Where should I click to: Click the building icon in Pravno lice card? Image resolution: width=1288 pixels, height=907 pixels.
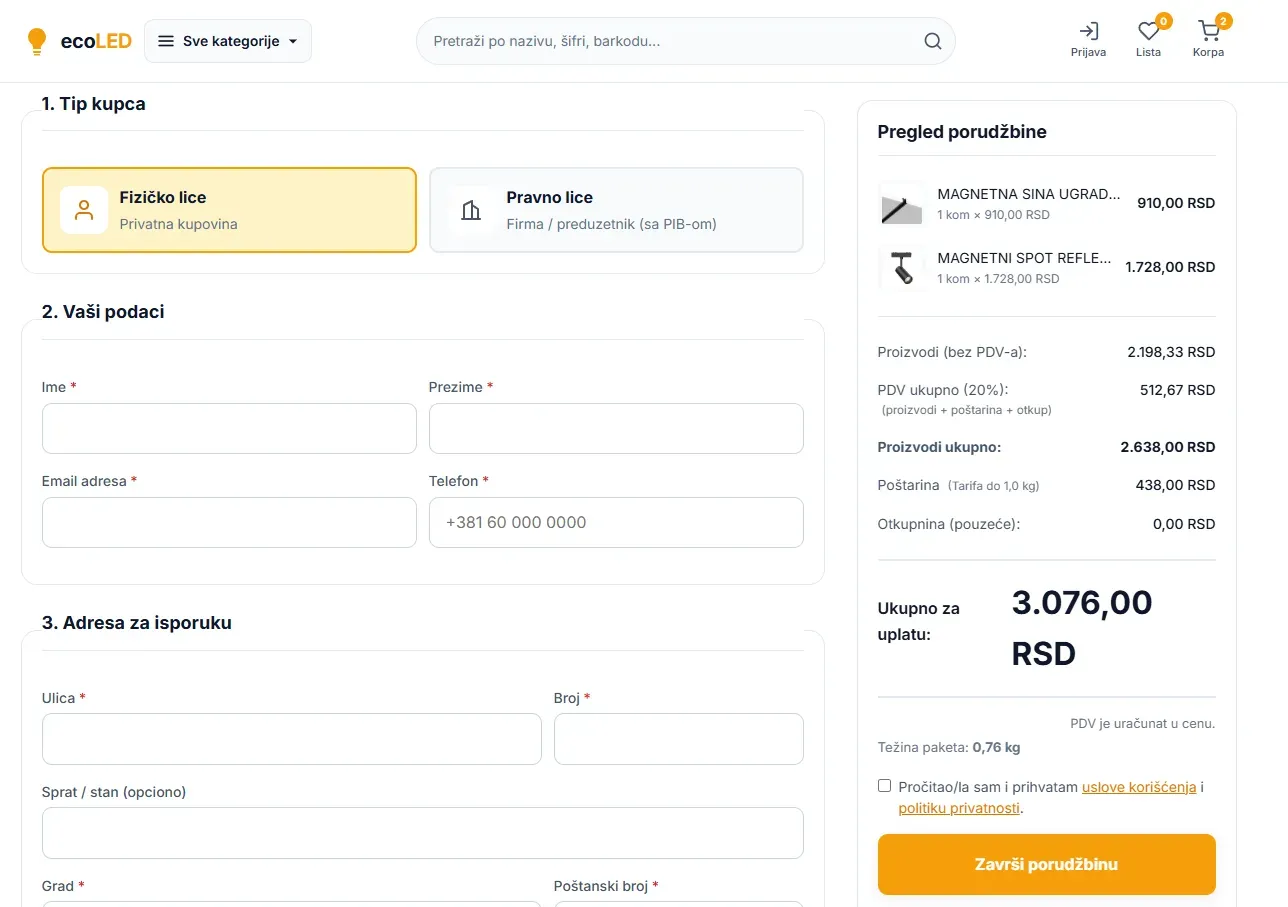[x=471, y=210]
